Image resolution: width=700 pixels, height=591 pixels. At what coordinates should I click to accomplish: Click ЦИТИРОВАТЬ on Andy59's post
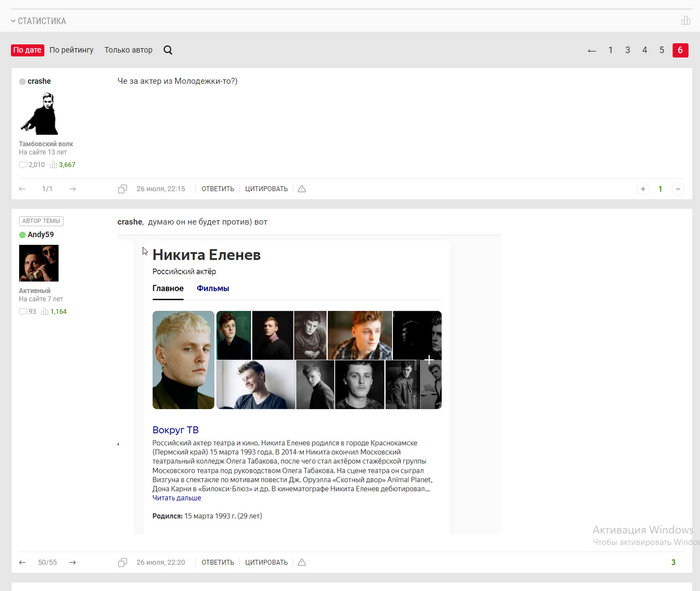pyautogui.click(x=266, y=562)
